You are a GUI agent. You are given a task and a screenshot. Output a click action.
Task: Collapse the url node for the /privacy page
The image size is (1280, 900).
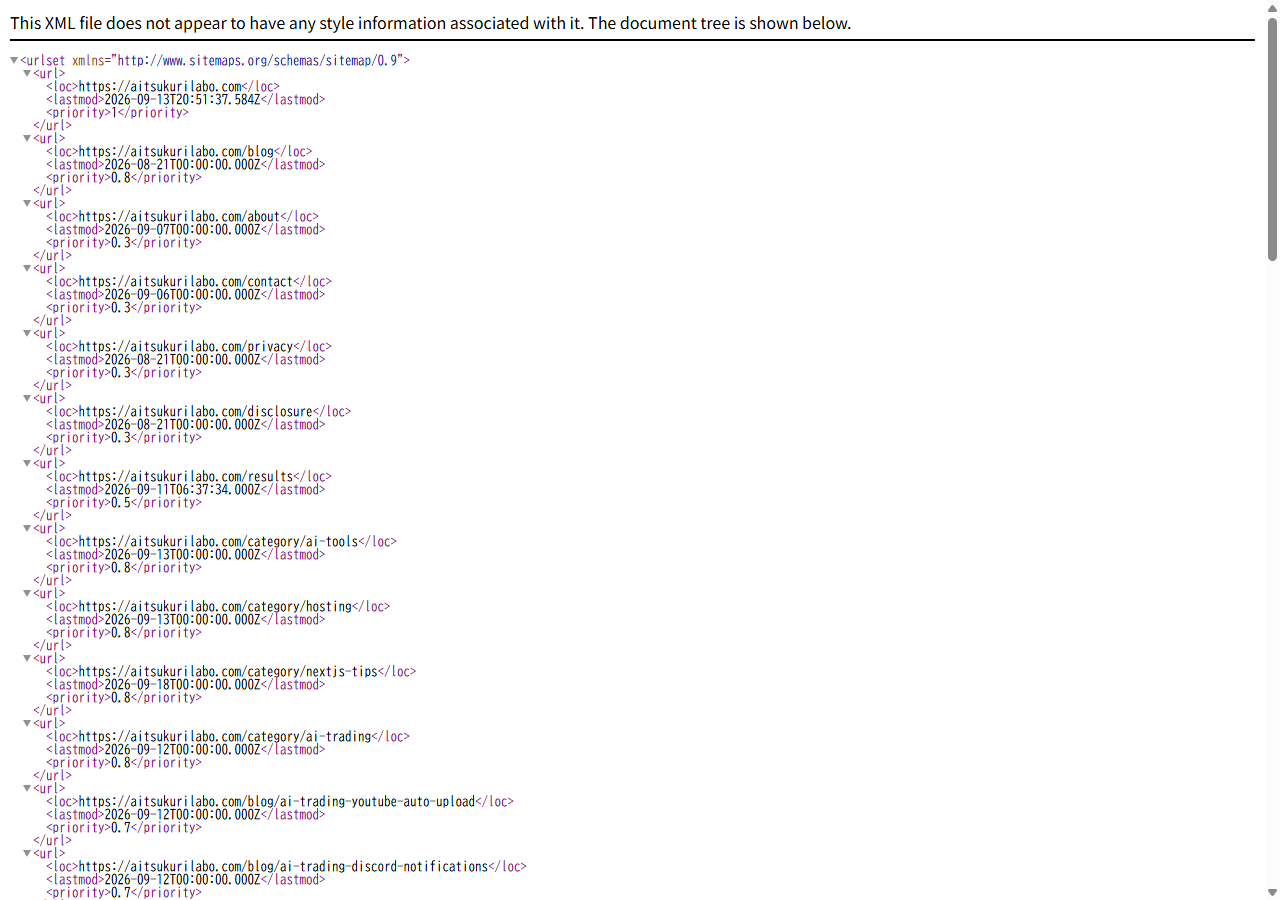(27, 334)
